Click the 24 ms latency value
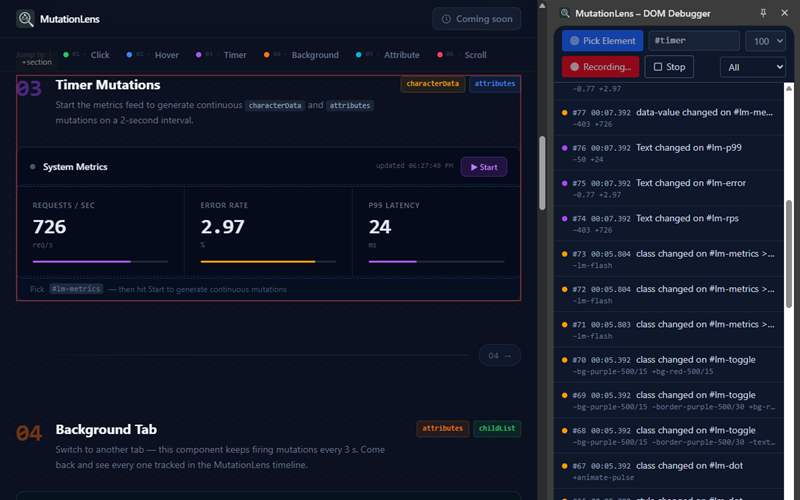The image size is (800, 500). [x=380, y=227]
